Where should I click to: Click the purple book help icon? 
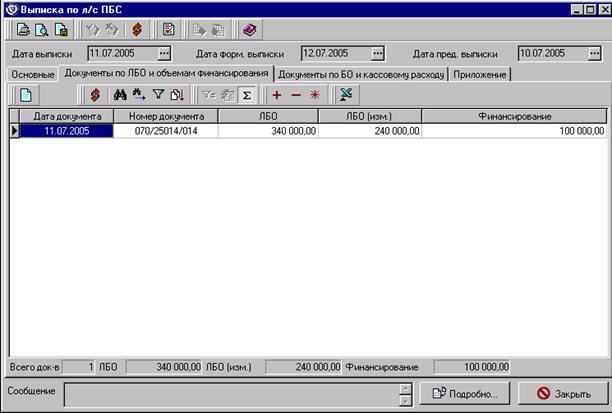coord(250,30)
